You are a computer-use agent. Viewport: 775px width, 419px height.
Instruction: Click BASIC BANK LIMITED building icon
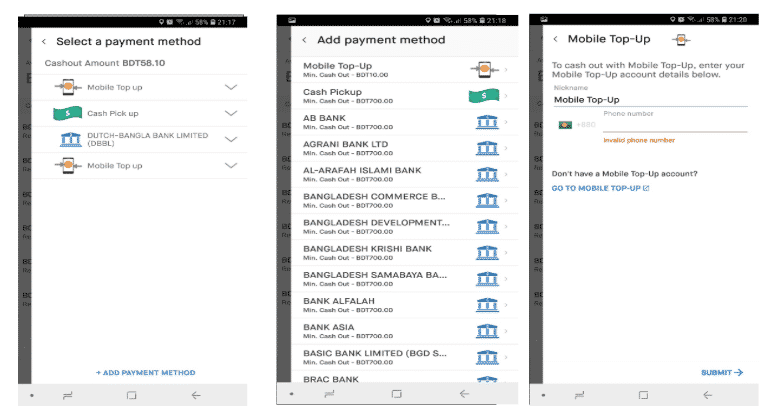pos(487,357)
